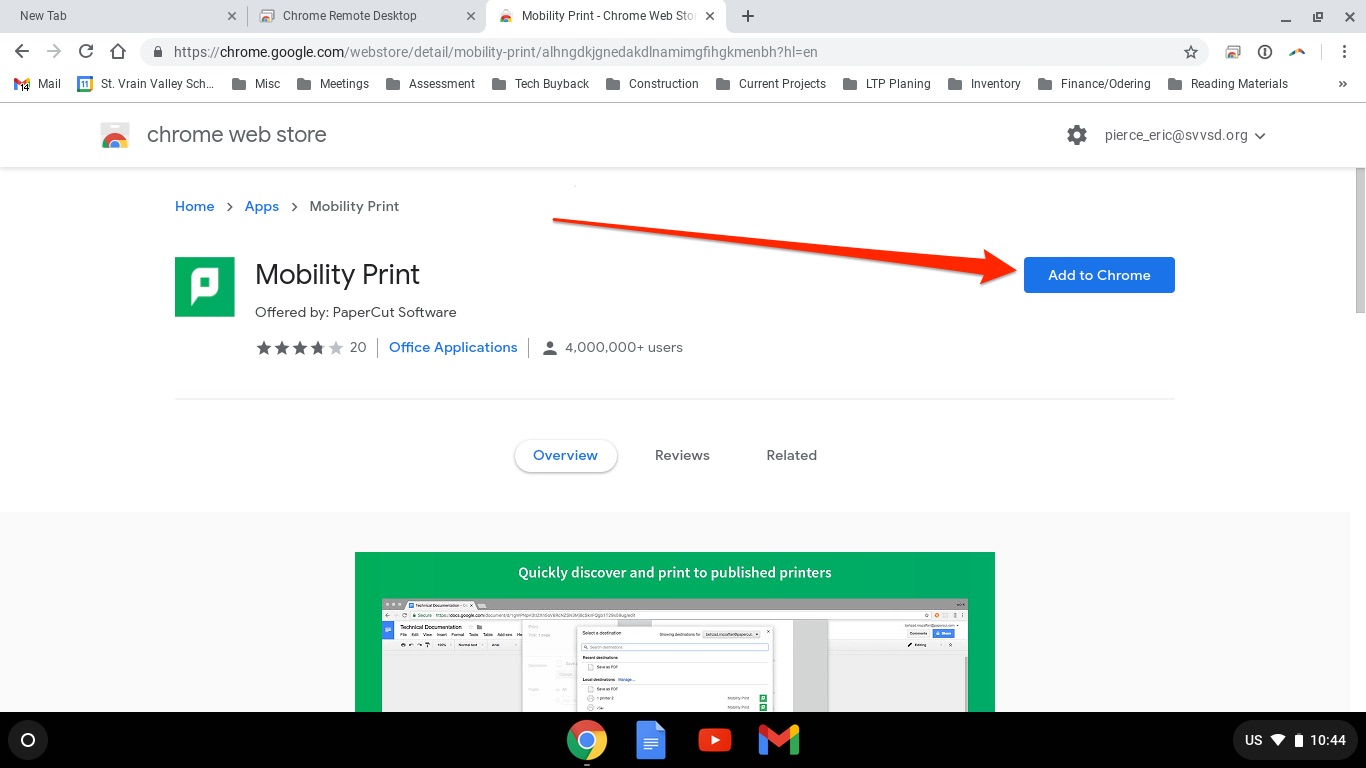
Task: Open the Chrome OS launcher circle
Action: coord(28,740)
